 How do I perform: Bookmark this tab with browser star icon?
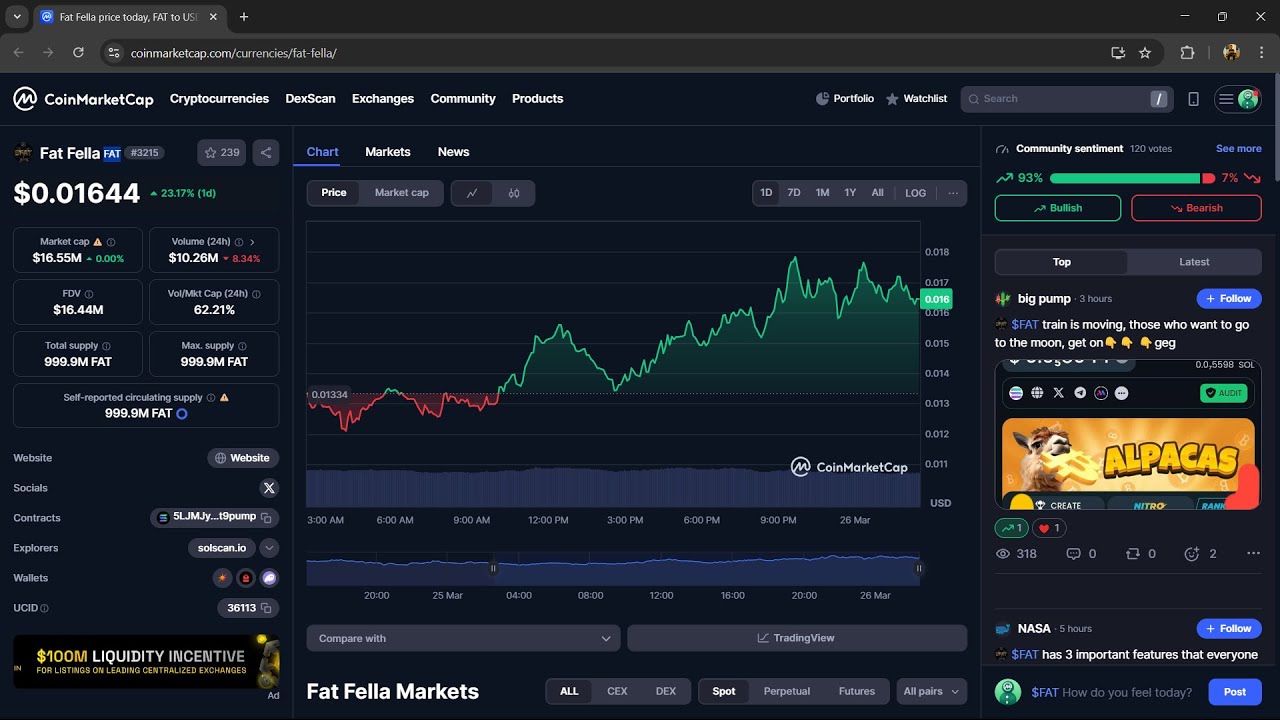pyautogui.click(x=1145, y=53)
